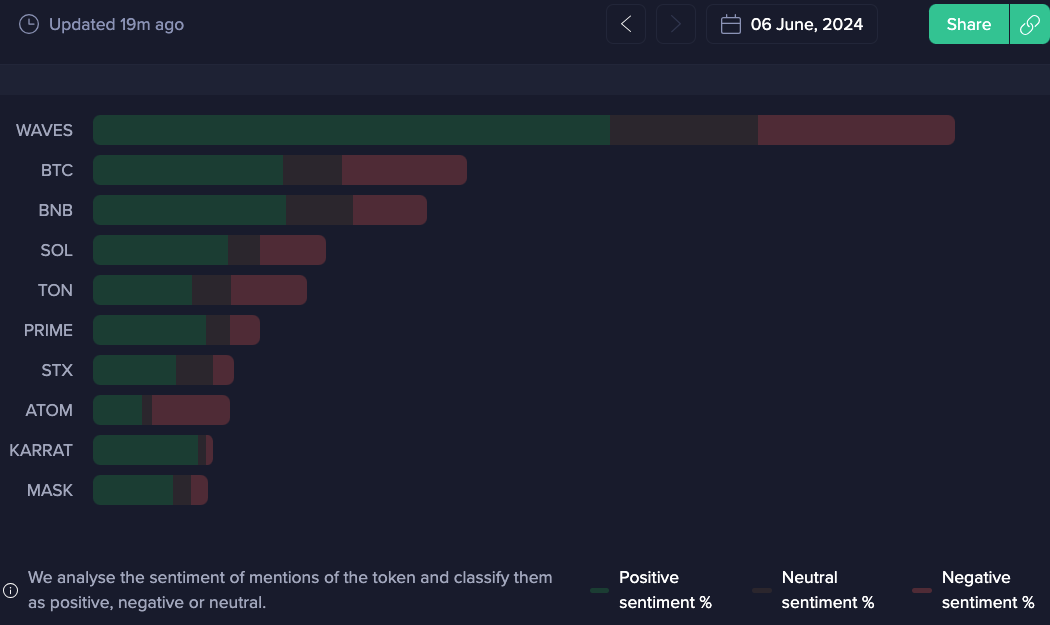Screen dimensions: 1050x625
Task: Click the SOL label
Action: (x=56, y=251)
